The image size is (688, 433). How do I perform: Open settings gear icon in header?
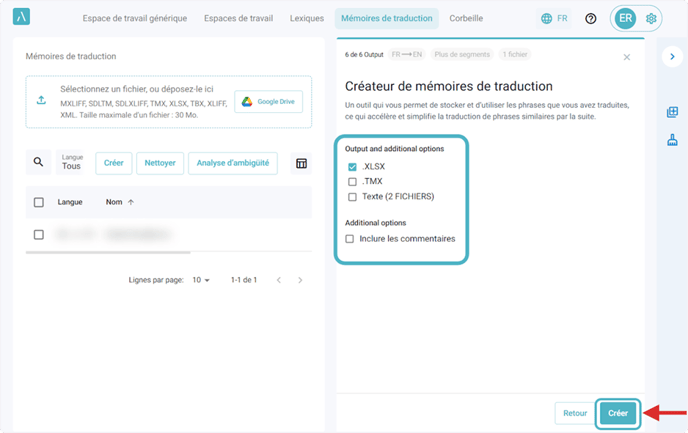(x=652, y=19)
